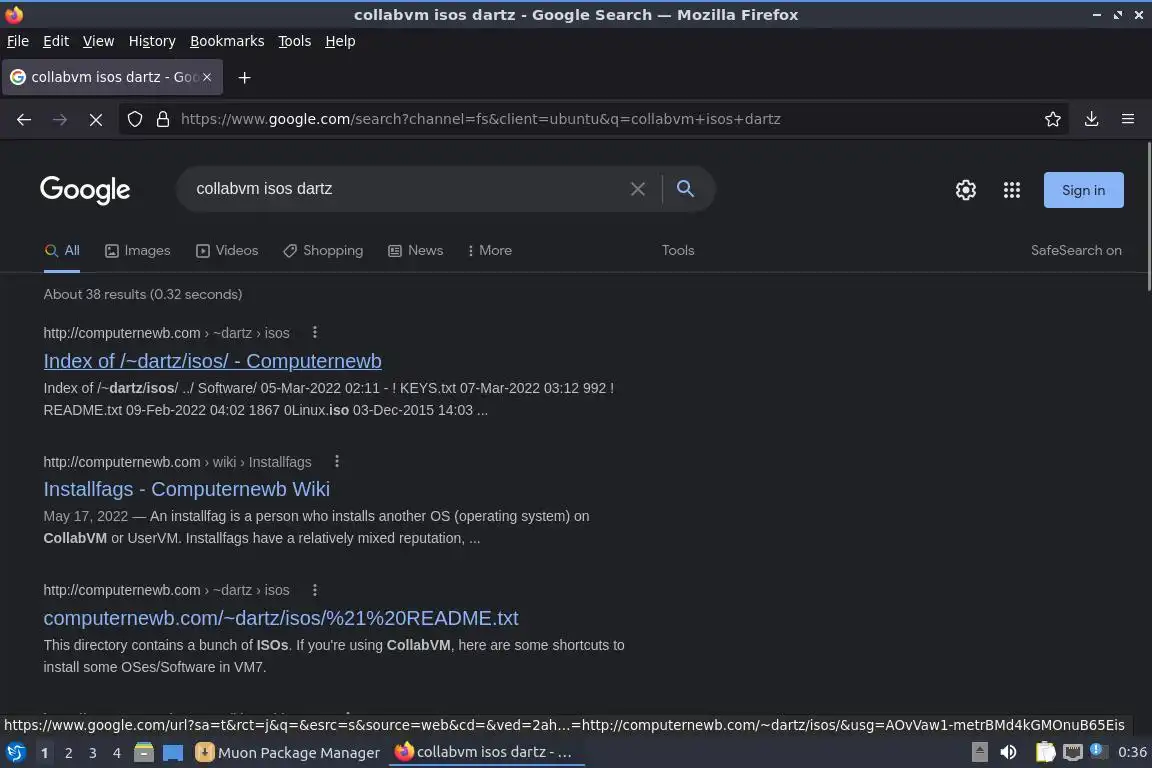Submit search with the magnifier icon
Image resolution: width=1152 pixels, height=768 pixels.
coord(685,189)
